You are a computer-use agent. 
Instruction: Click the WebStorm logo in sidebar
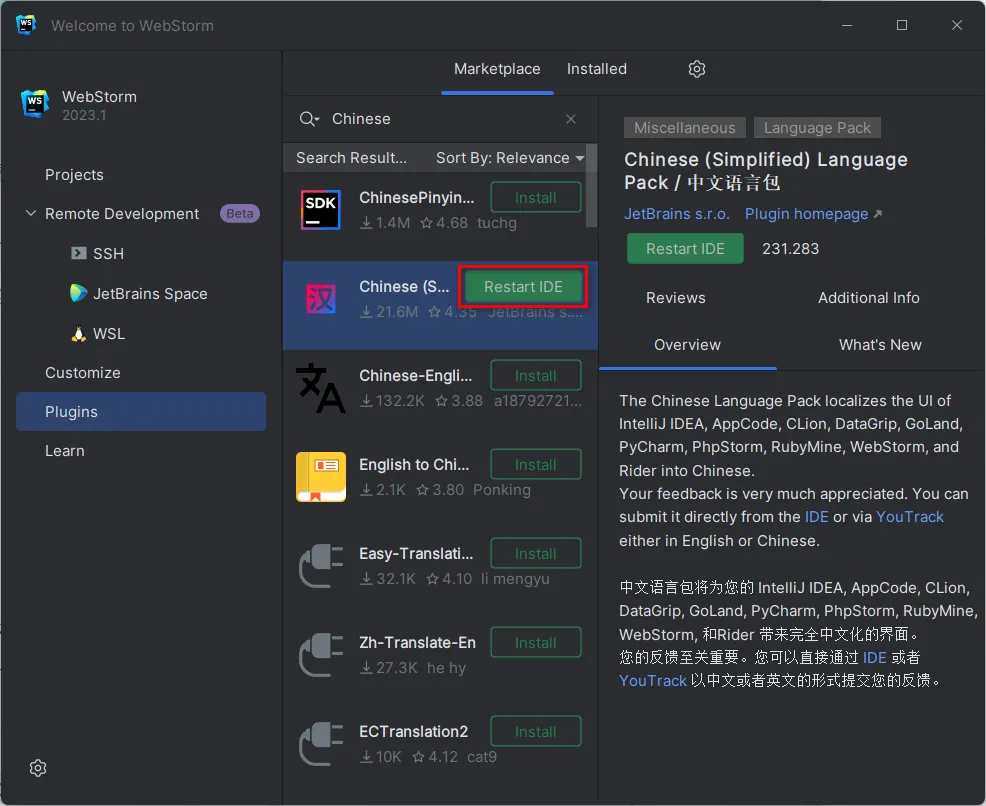(x=35, y=103)
